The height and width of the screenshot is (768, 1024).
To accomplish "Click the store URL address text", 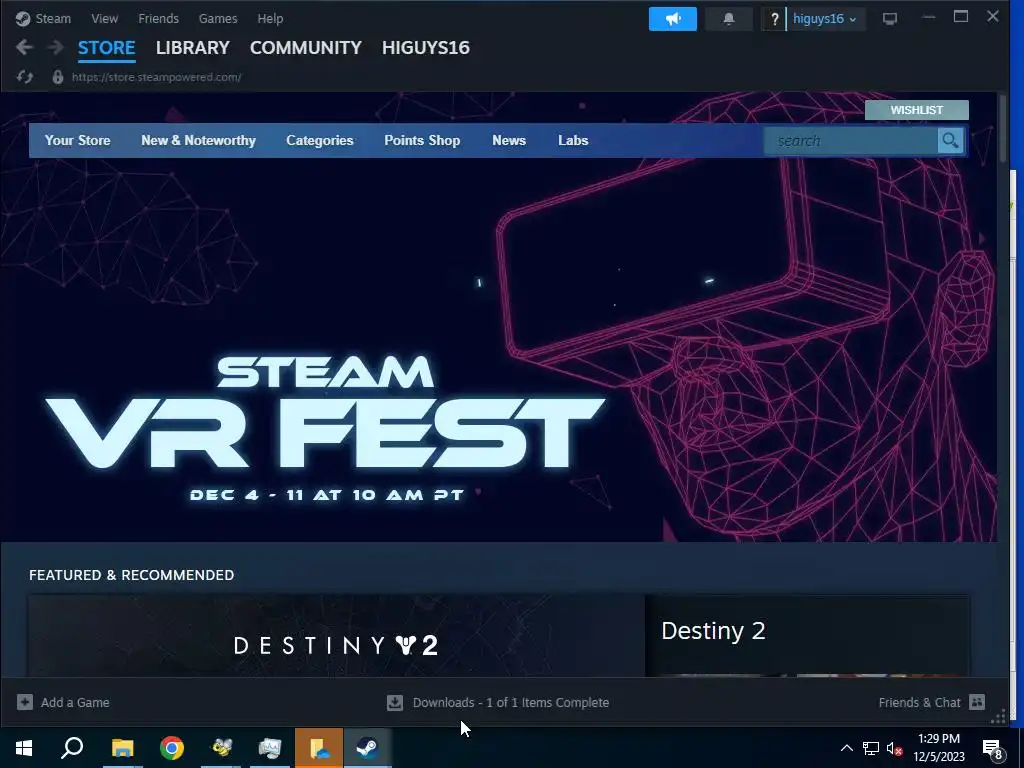I will pyautogui.click(x=157, y=77).
